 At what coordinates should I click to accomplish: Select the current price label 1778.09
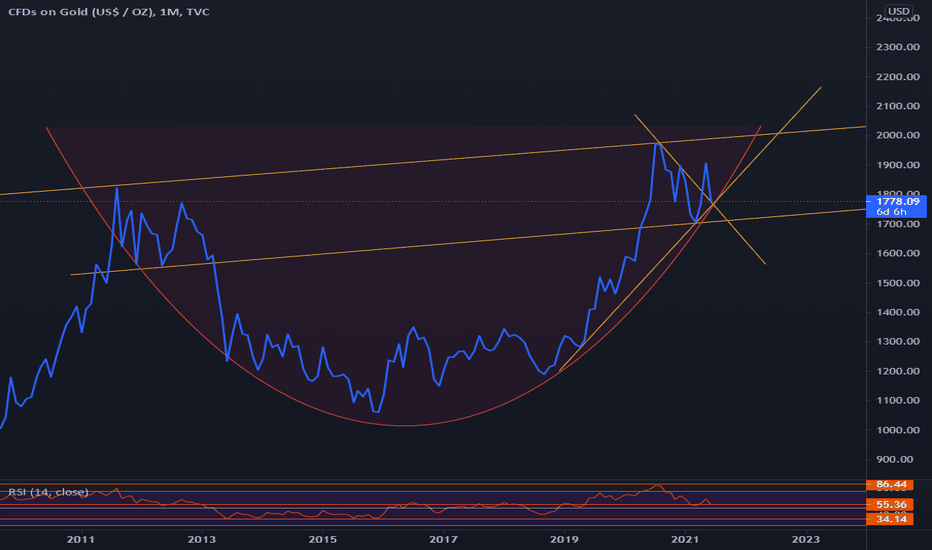(x=898, y=202)
